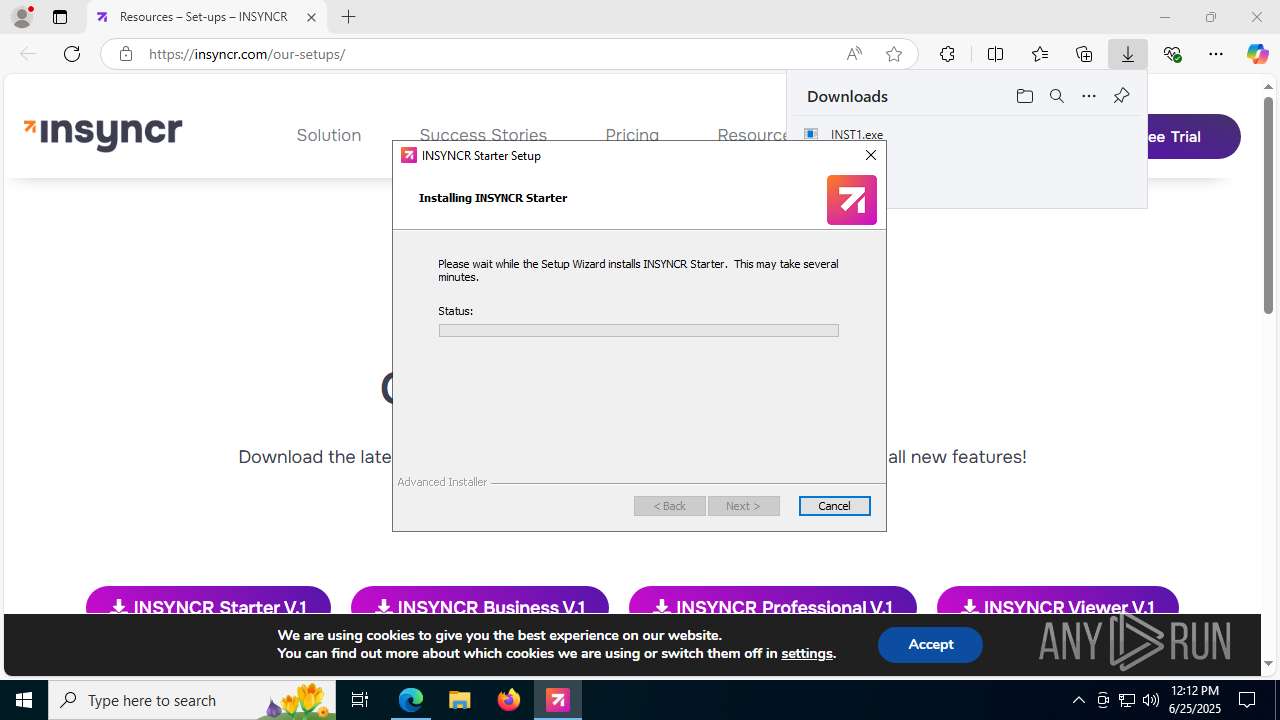The width and height of the screenshot is (1280, 720).
Task: Refresh the insyncr page
Action: click(x=72, y=54)
